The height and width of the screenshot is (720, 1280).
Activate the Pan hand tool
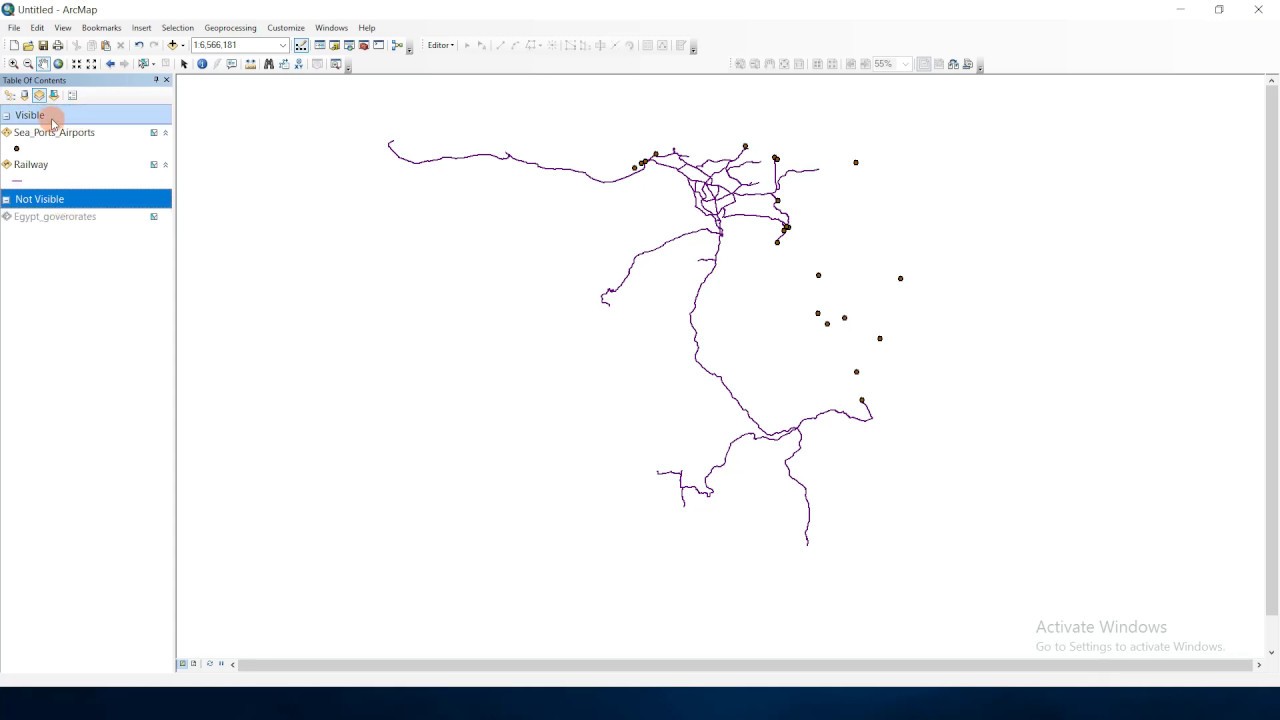click(43, 64)
